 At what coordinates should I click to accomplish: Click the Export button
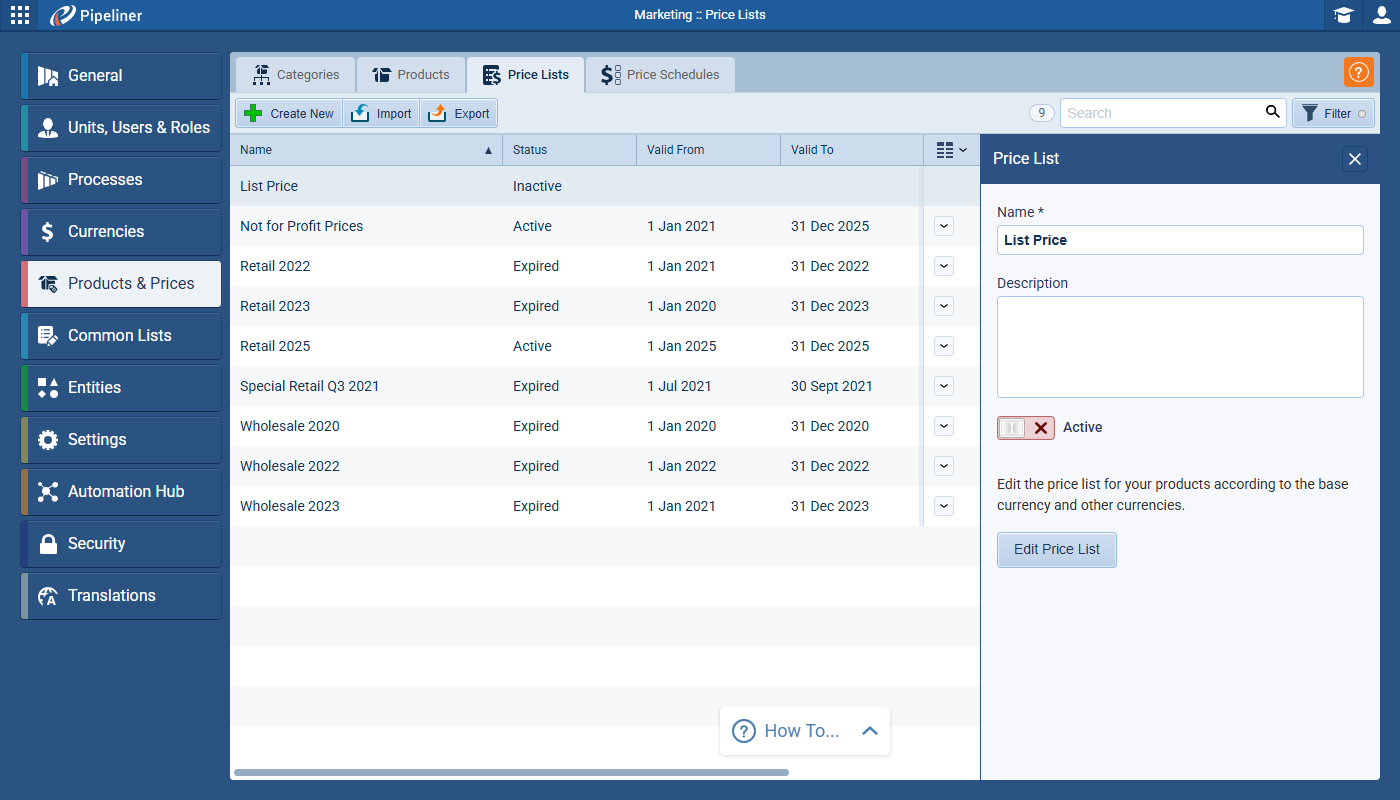pyautogui.click(x=459, y=113)
